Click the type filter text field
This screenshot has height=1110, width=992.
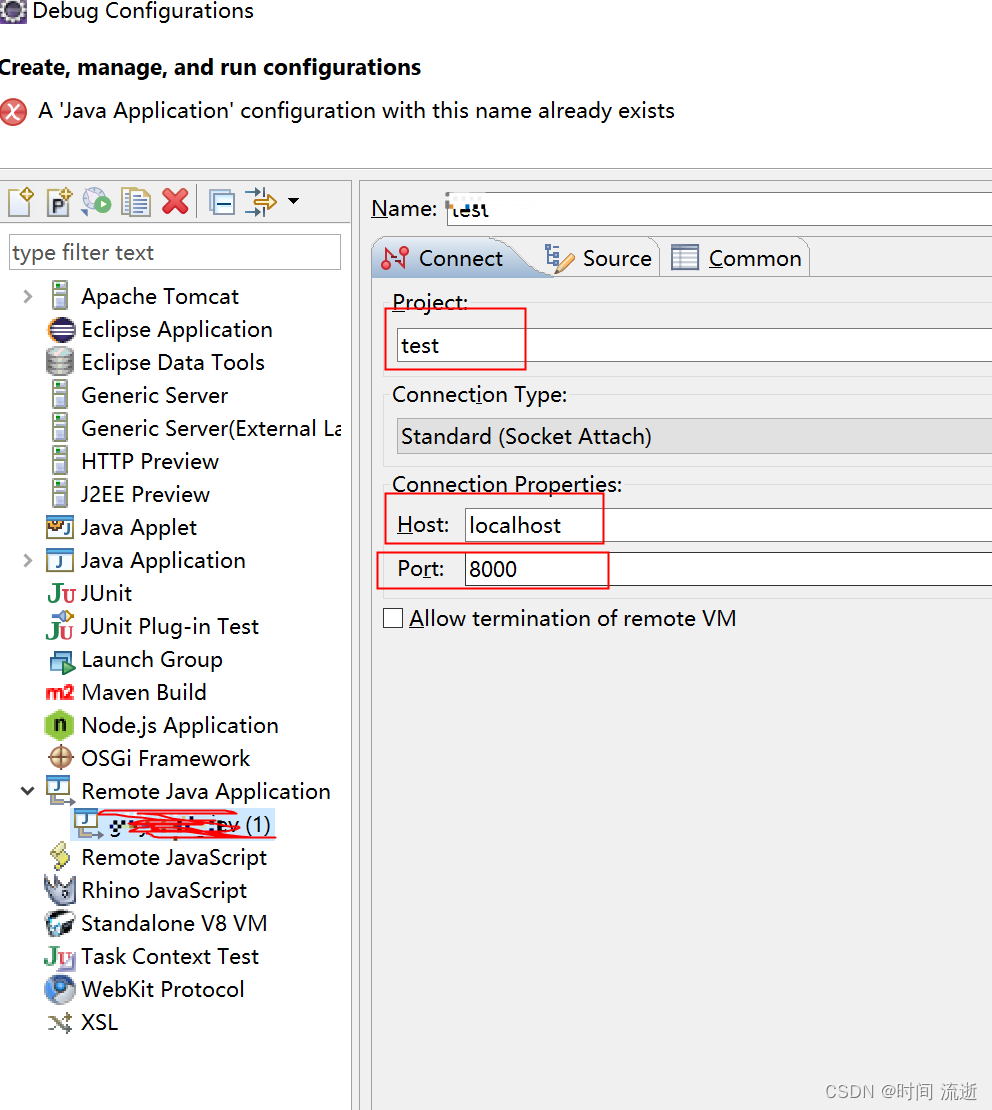click(174, 253)
